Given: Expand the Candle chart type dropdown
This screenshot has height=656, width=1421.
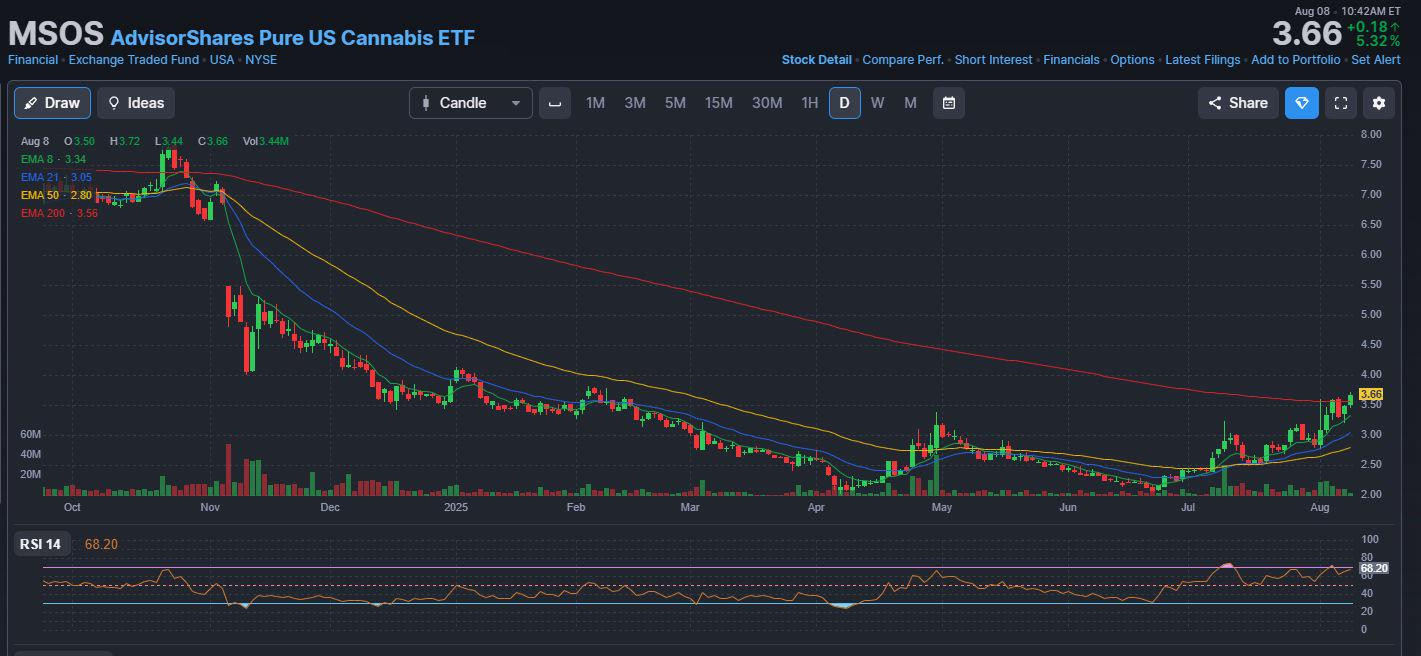Looking at the screenshot, I should tap(470, 103).
